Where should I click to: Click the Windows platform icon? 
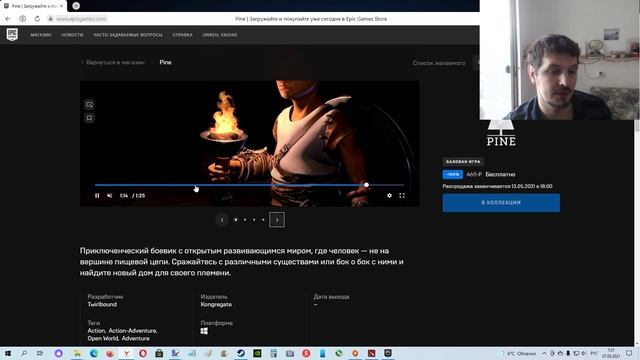coord(204,331)
